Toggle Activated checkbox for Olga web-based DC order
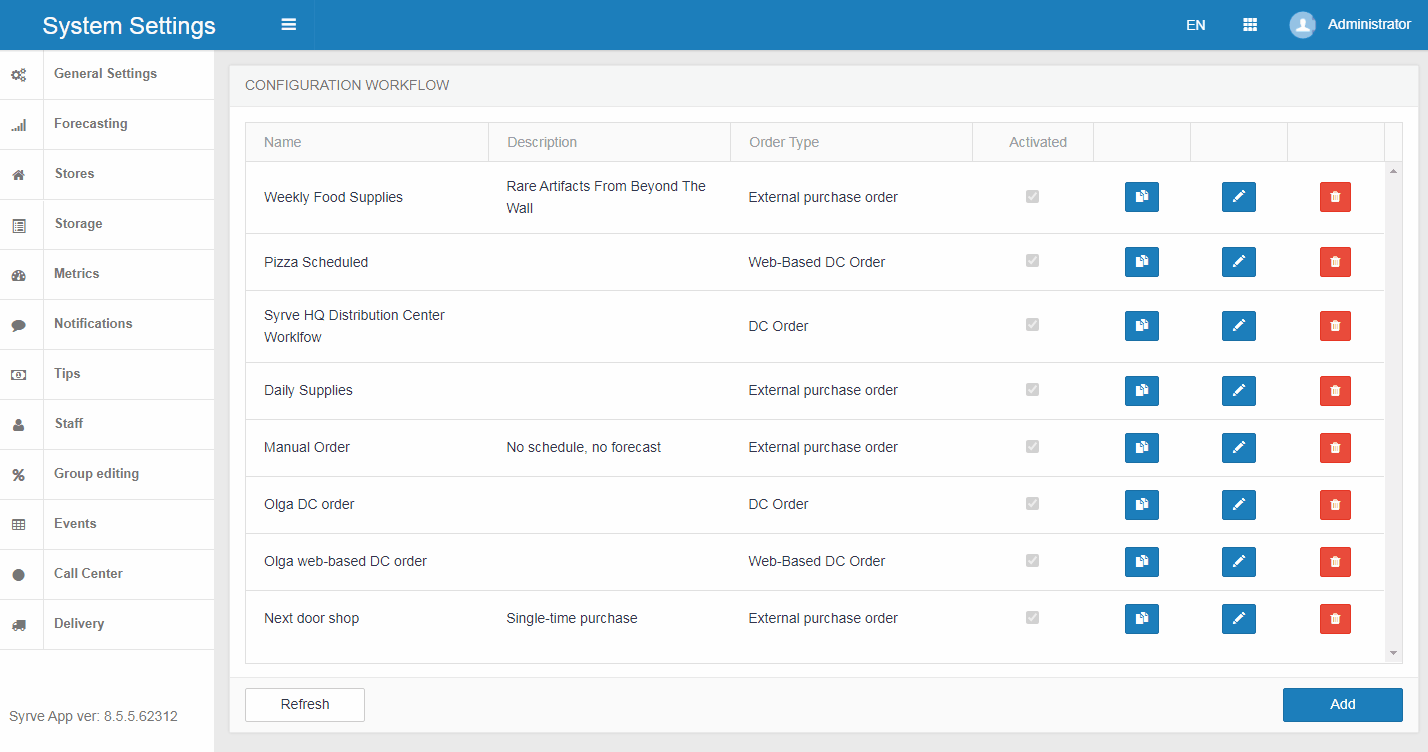The image size is (1428, 752). tap(1032, 561)
